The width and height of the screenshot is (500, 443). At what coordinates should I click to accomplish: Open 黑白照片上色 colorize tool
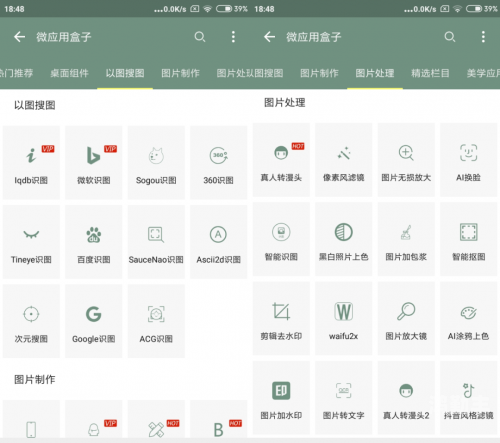tap(344, 239)
